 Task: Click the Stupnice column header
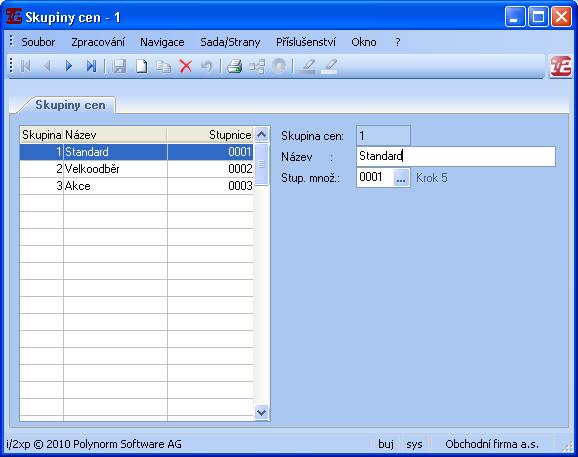[x=210, y=135]
